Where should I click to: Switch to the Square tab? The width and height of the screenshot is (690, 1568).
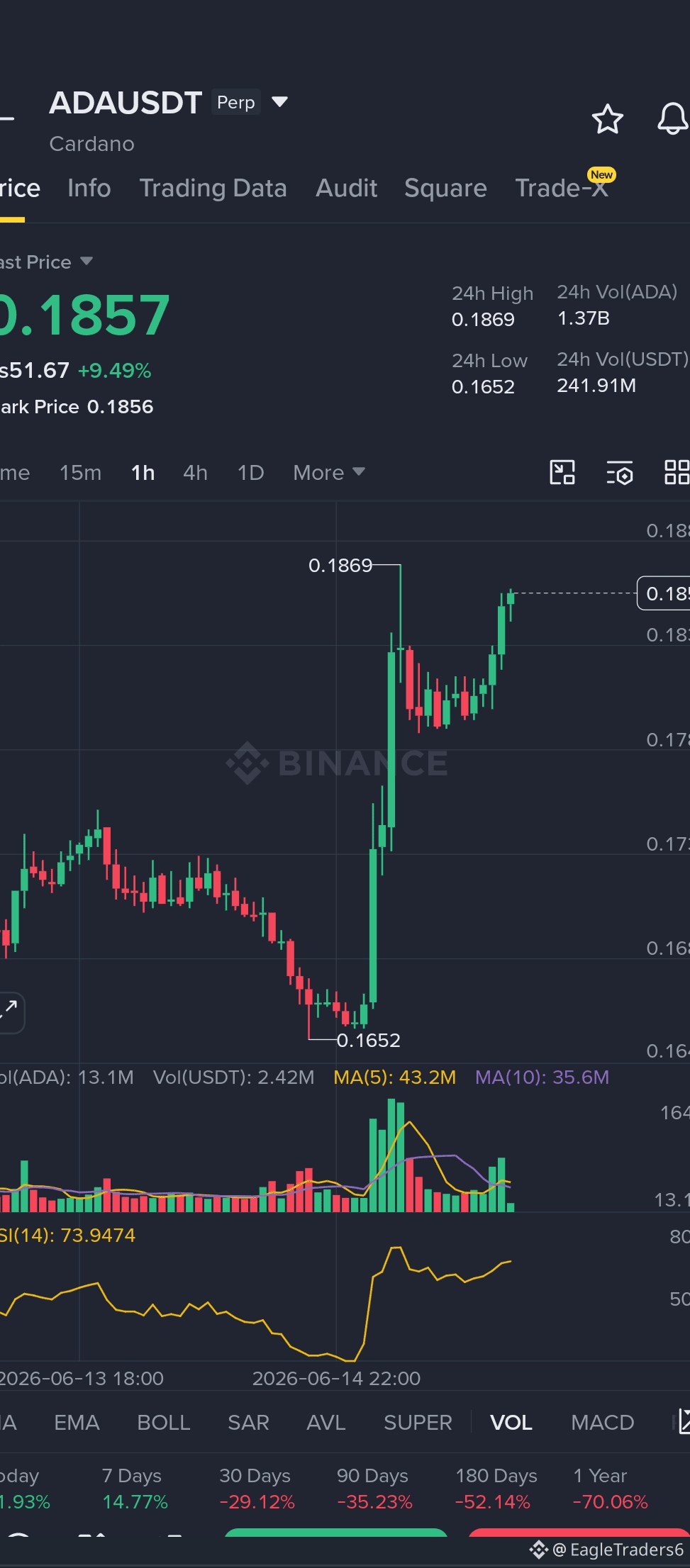click(445, 188)
